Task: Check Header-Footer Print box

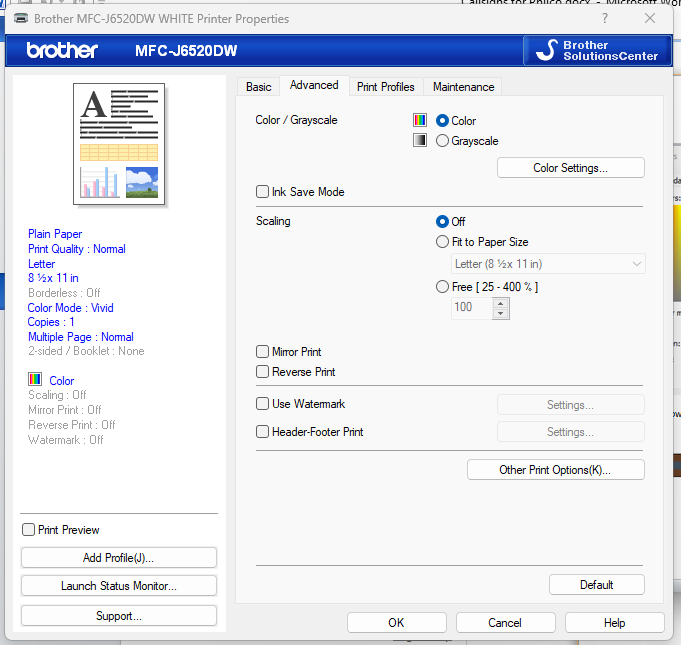Action: [262, 431]
